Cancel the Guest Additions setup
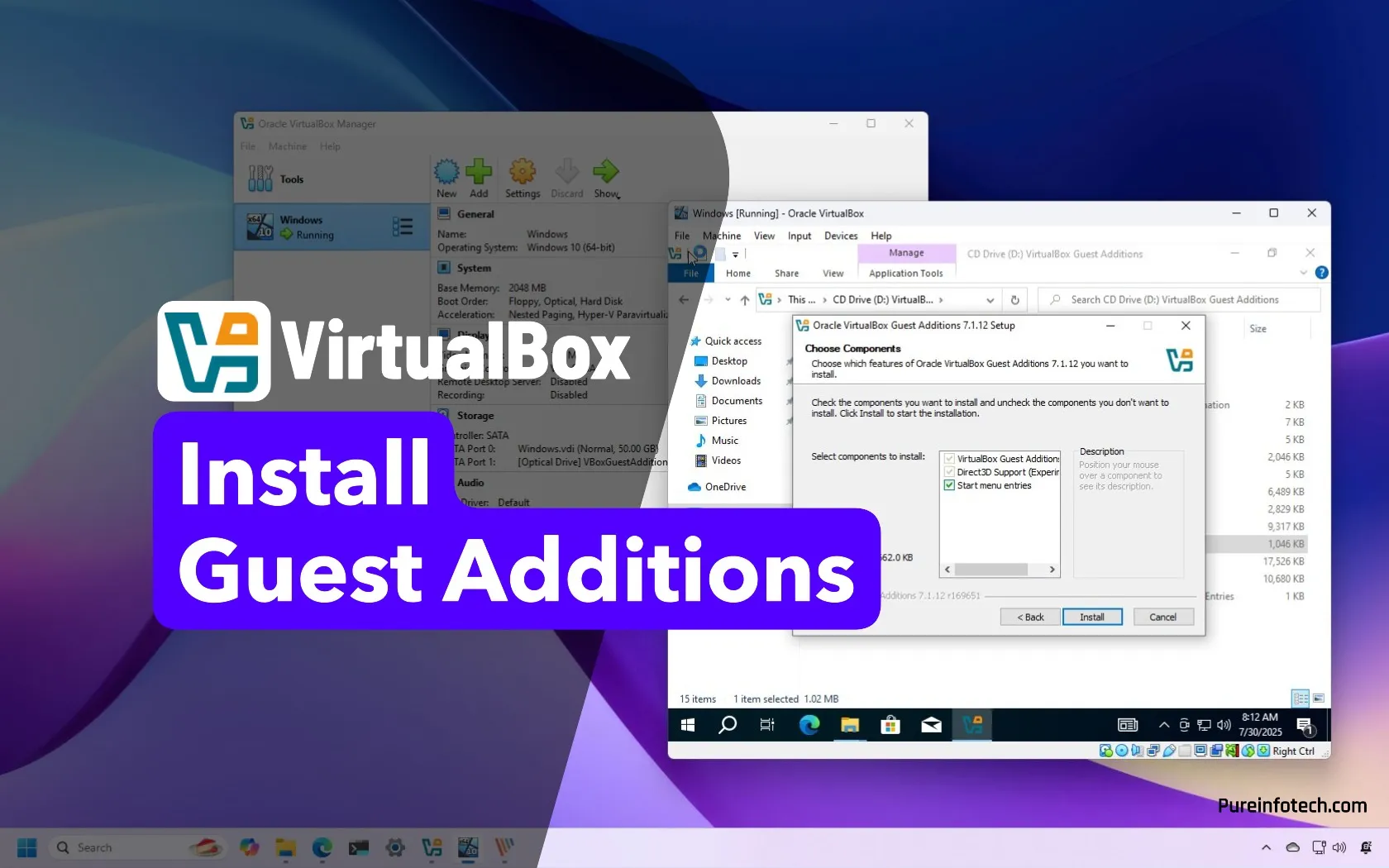The image size is (1389, 868). click(1162, 617)
